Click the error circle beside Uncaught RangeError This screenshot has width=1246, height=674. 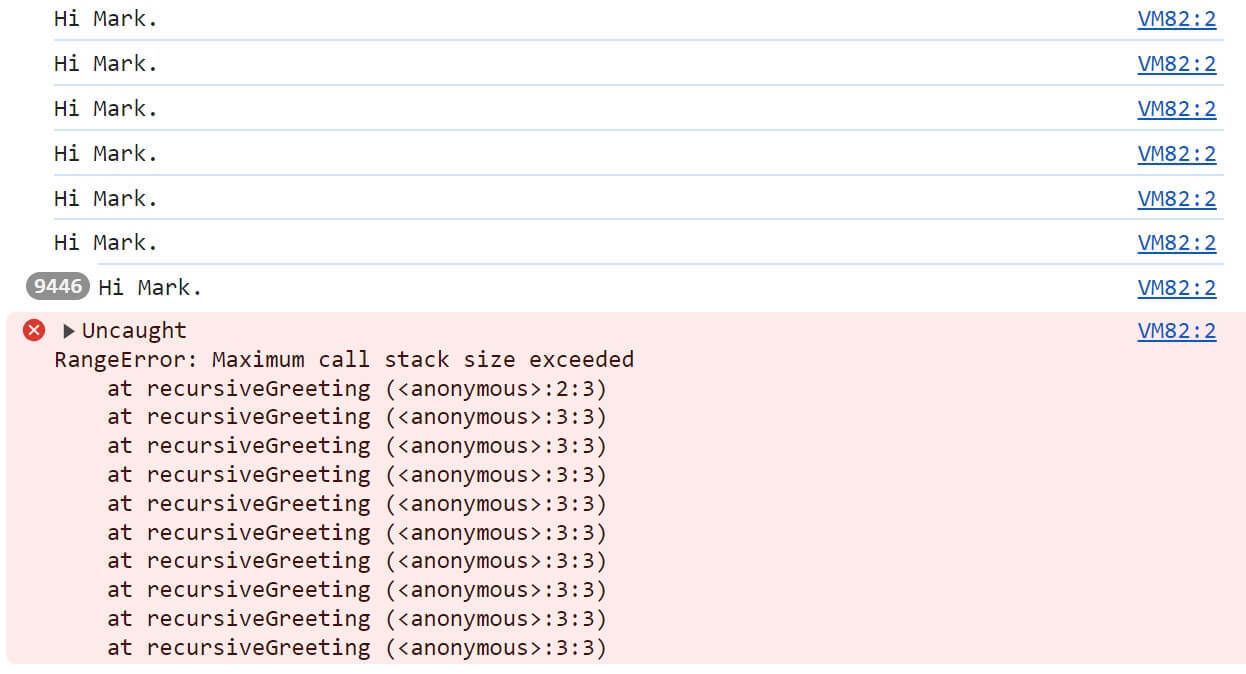click(x=33, y=330)
